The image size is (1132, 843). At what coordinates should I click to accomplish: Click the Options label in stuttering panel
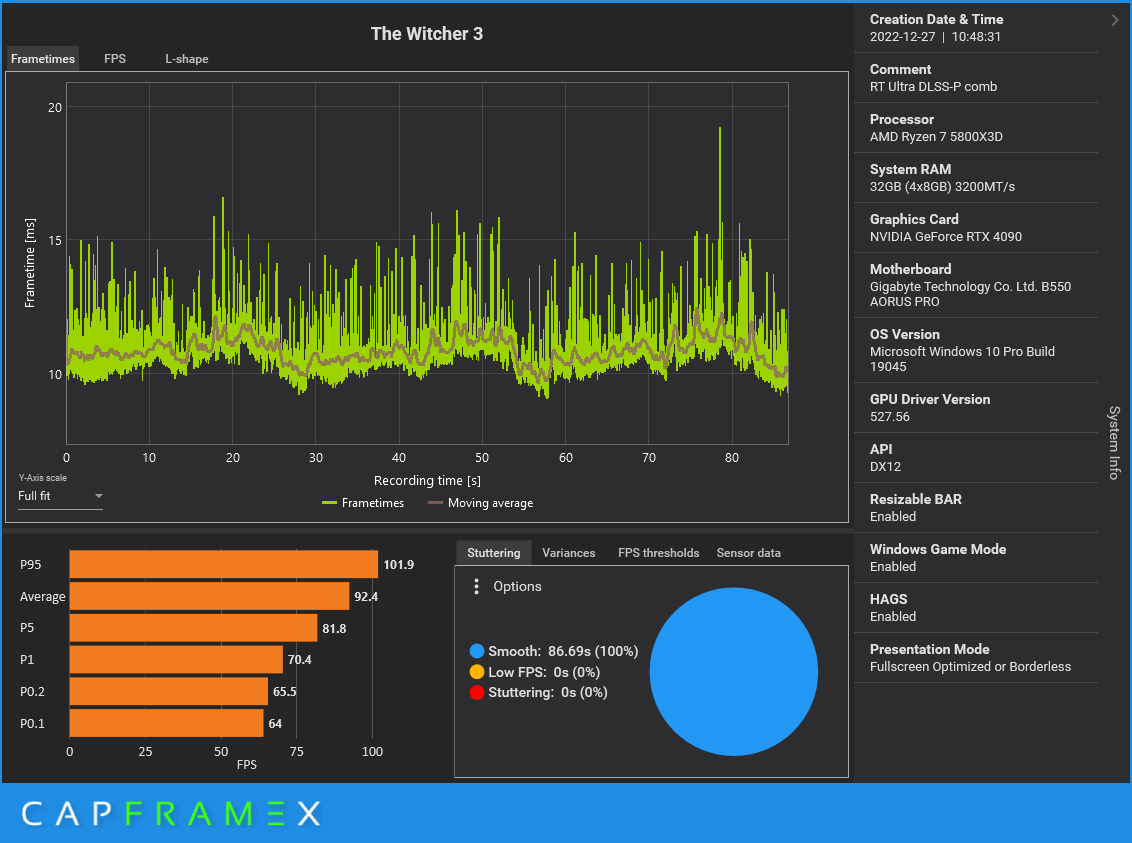pyautogui.click(x=517, y=586)
